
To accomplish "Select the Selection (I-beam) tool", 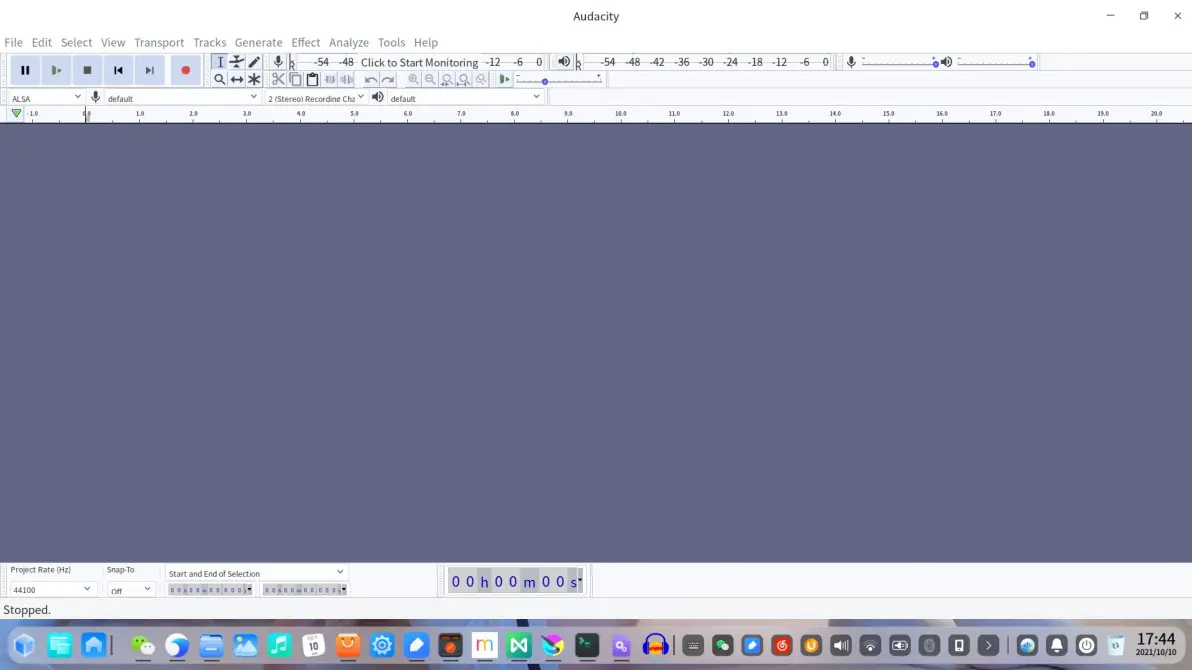I will (220, 62).
